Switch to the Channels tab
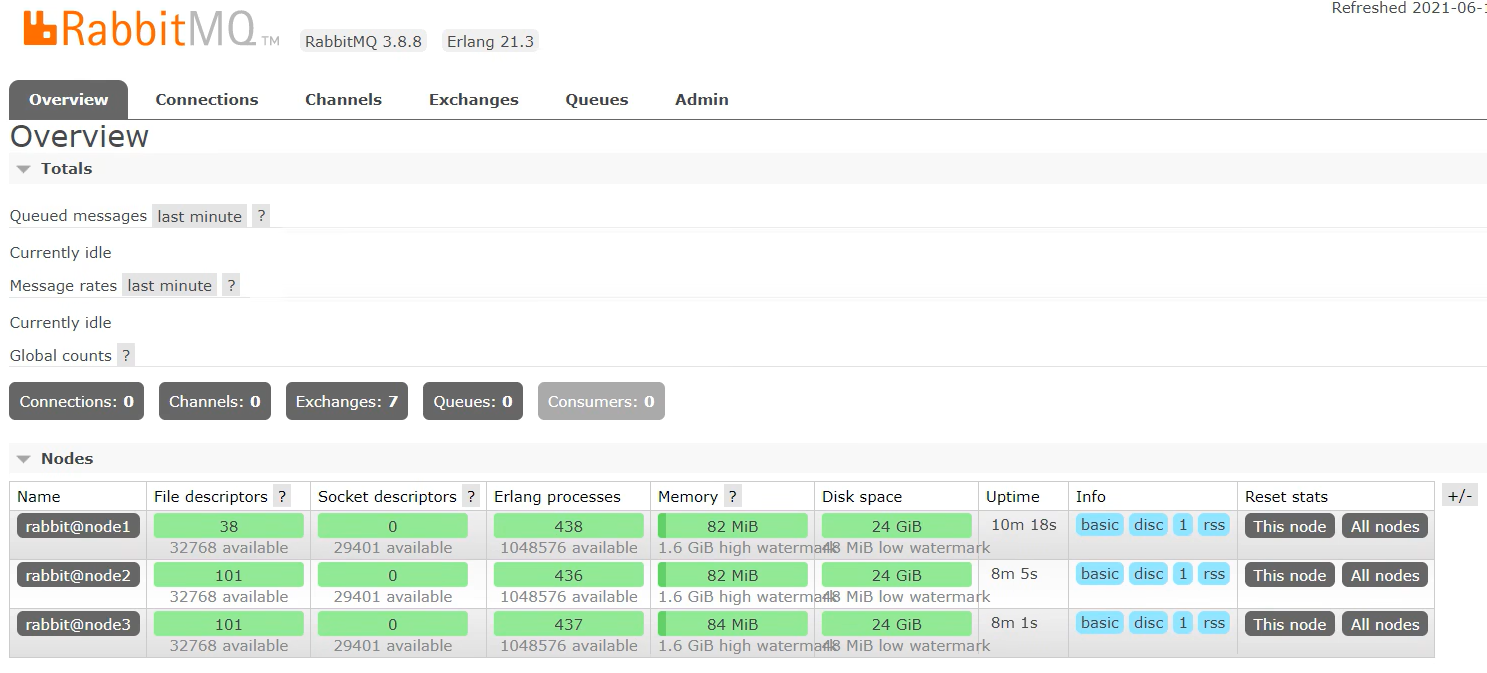This screenshot has width=1487, height=673. coord(343,99)
